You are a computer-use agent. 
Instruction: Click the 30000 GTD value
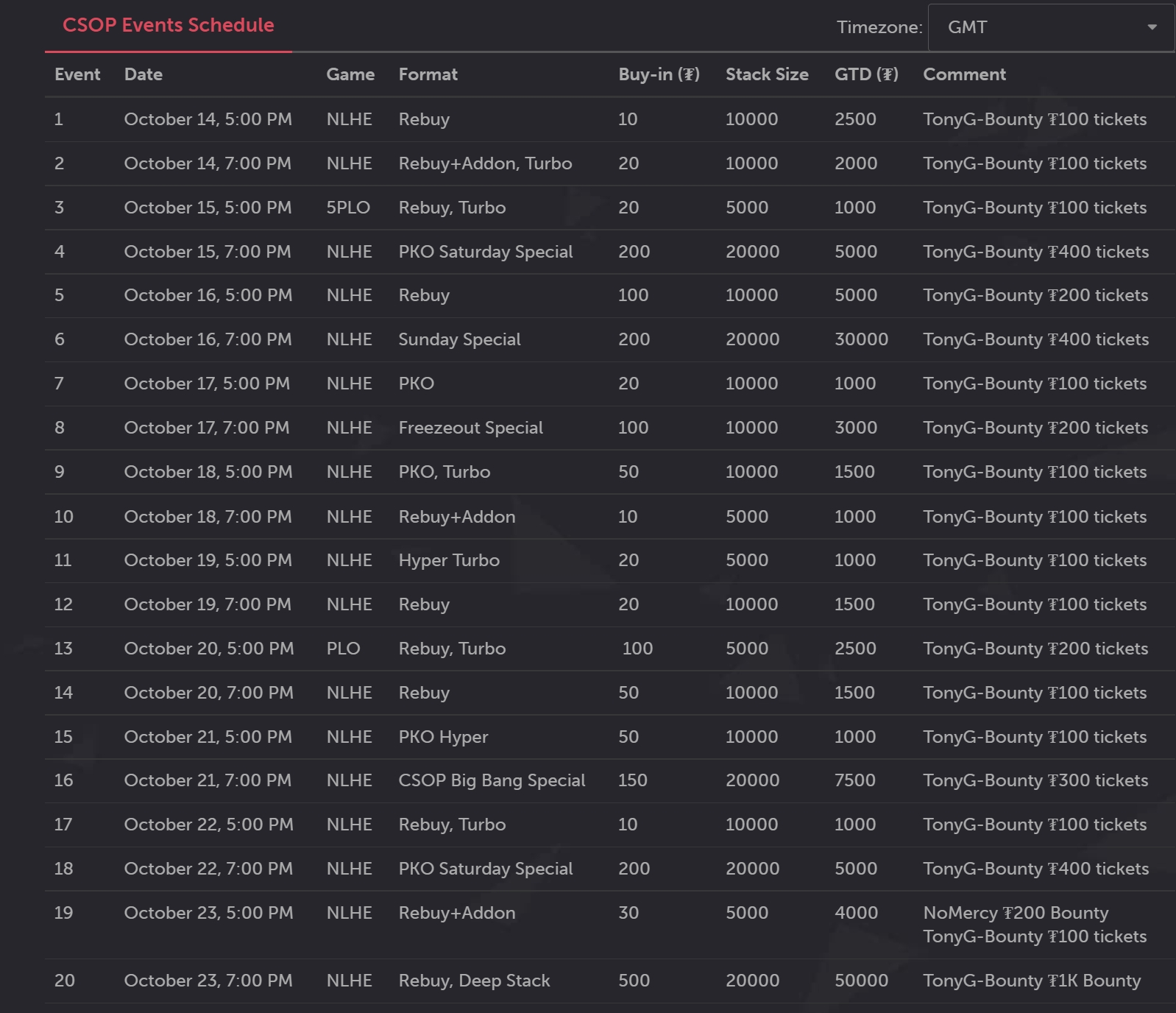[x=861, y=339]
